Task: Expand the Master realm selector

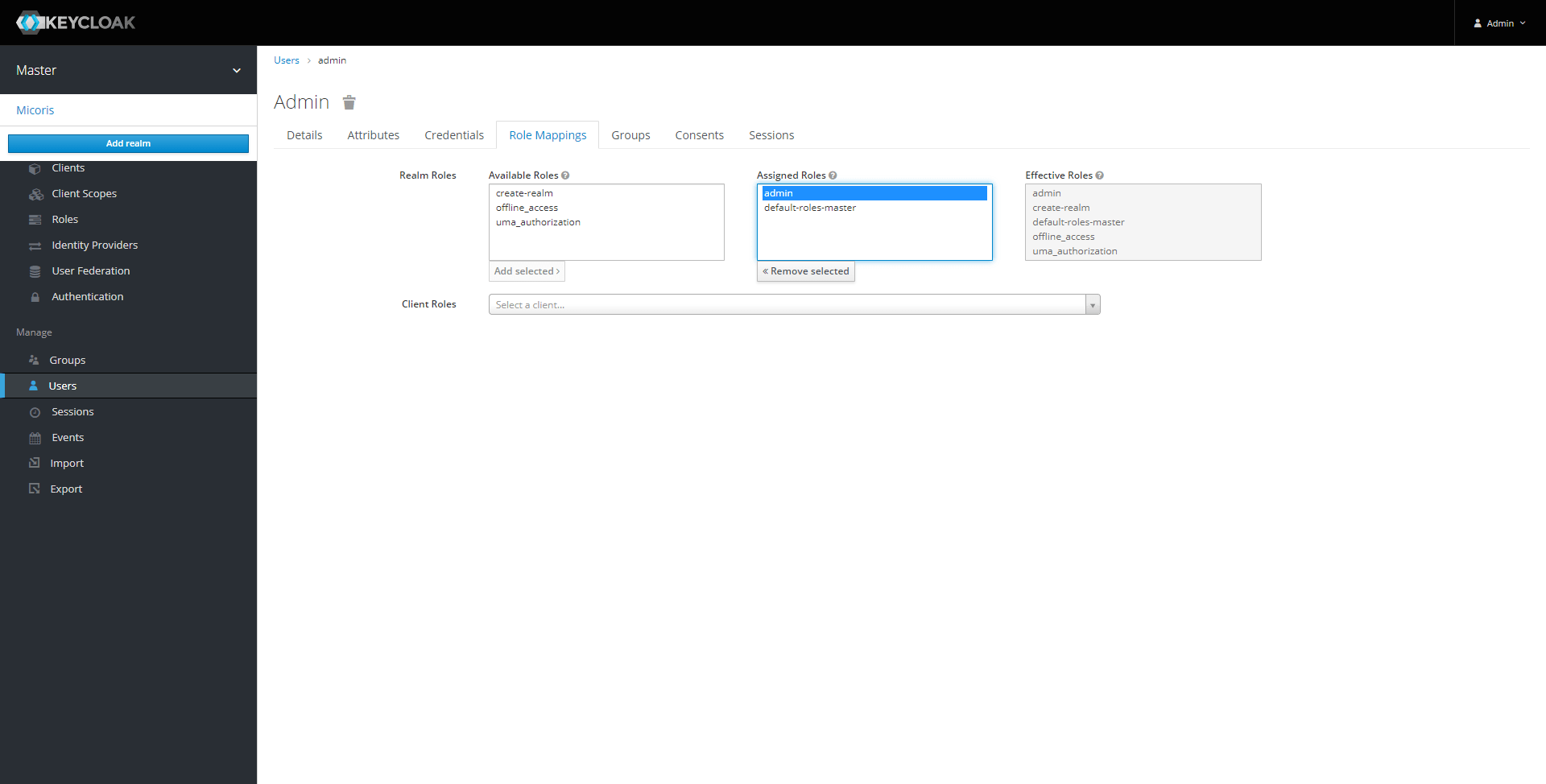Action: 128,70
